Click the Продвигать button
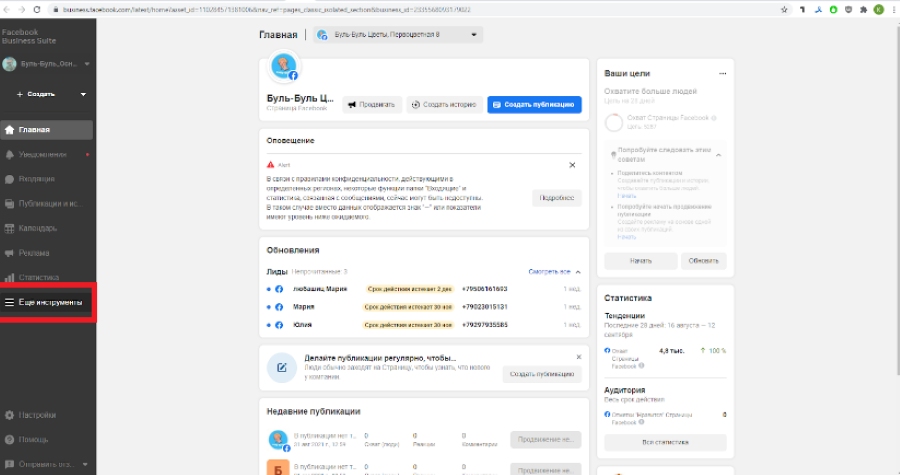900x475 pixels. click(372, 104)
